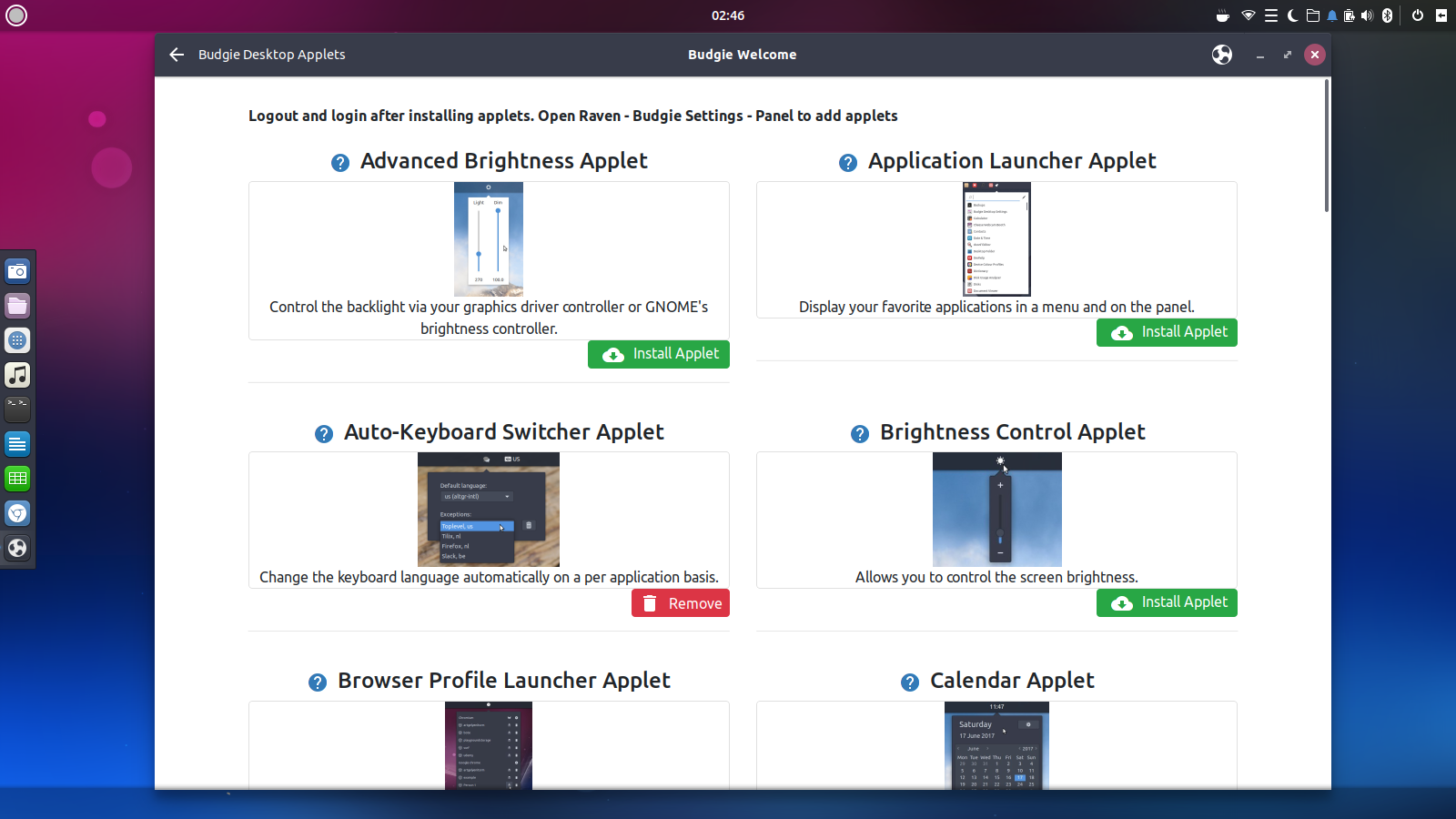Install the Brightness Control Applet

[1167, 602]
